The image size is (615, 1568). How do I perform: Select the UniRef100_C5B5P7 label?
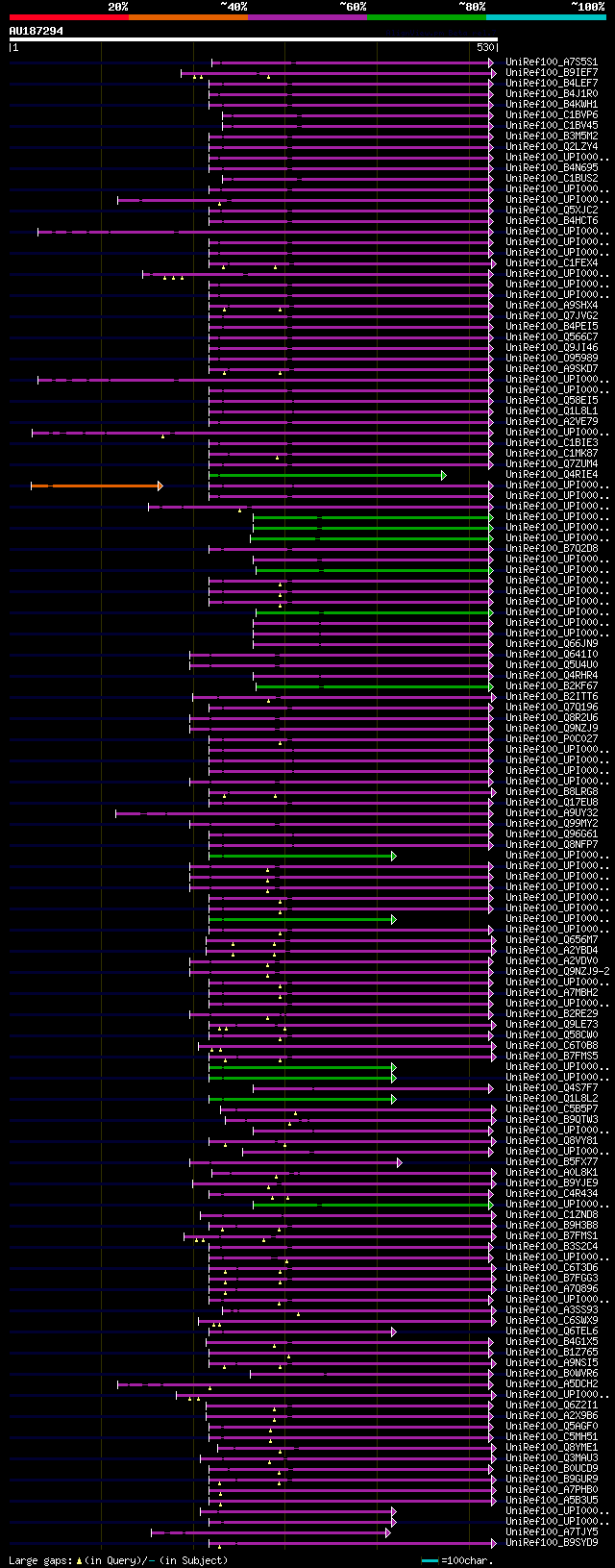(x=552, y=1109)
